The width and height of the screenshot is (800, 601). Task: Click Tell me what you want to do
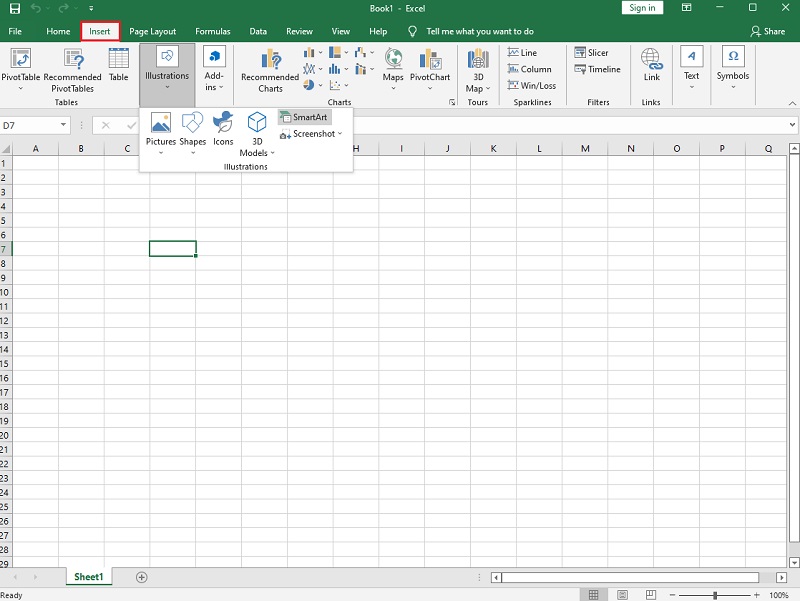480,31
